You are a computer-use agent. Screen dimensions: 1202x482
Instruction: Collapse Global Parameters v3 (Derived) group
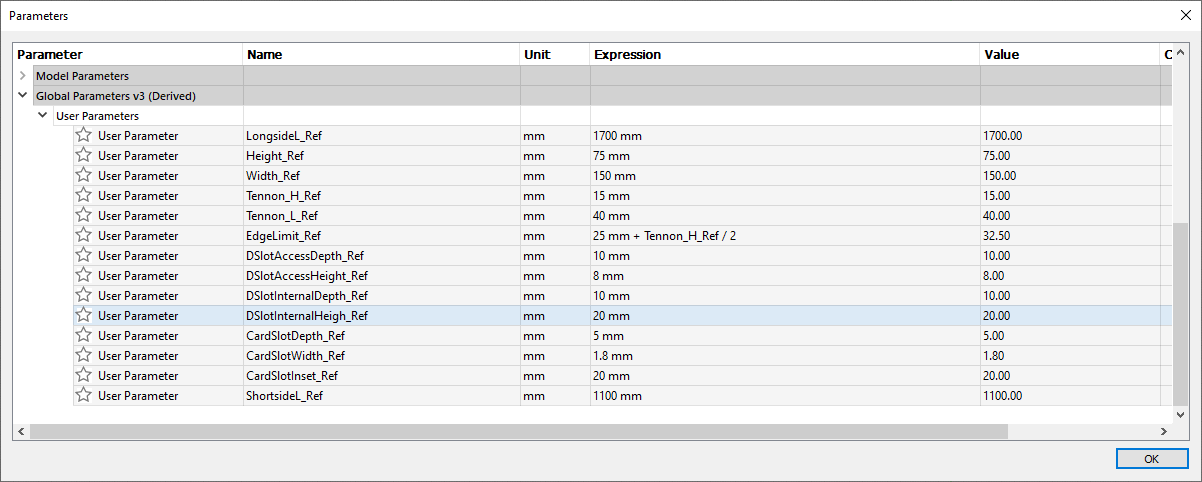click(22, 96)
